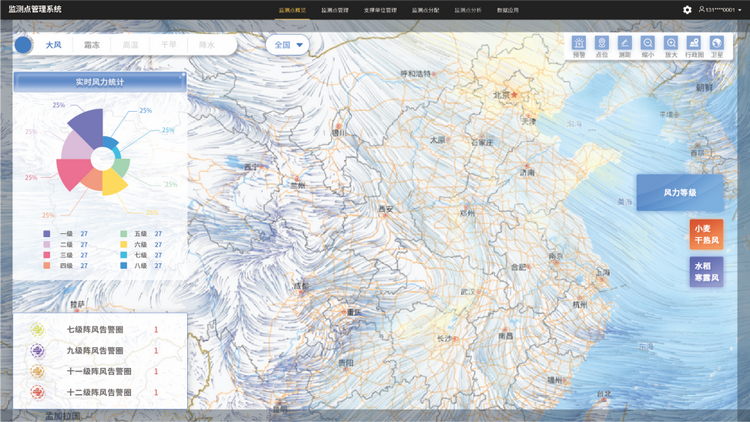The width and height of the screenshot is (750, 422).
Task: Switch to 行政图 administrative map view
Action: pyautogui.click(x=694, y=45)
